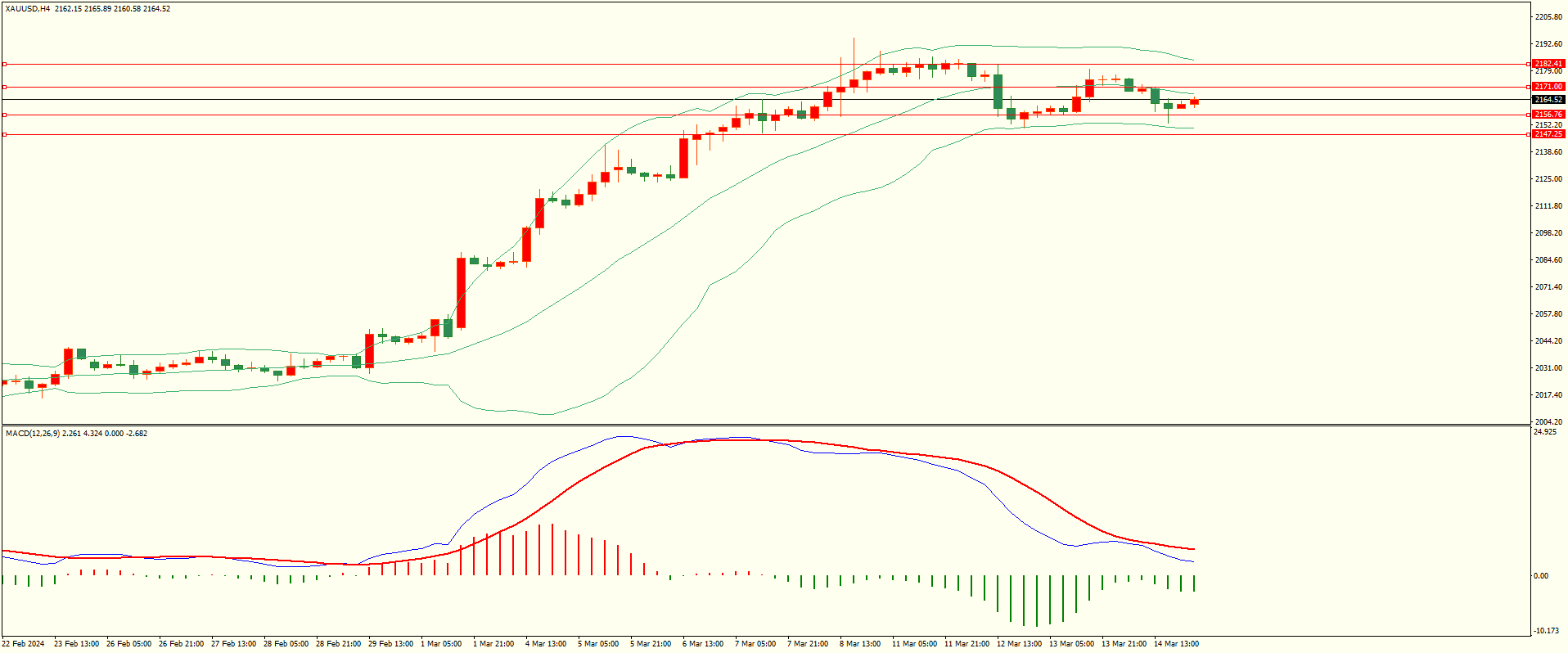Click the 24.925 MACD scale value
The height and width of the screenshot is (653, 1568).
[x=1545, y=432]
